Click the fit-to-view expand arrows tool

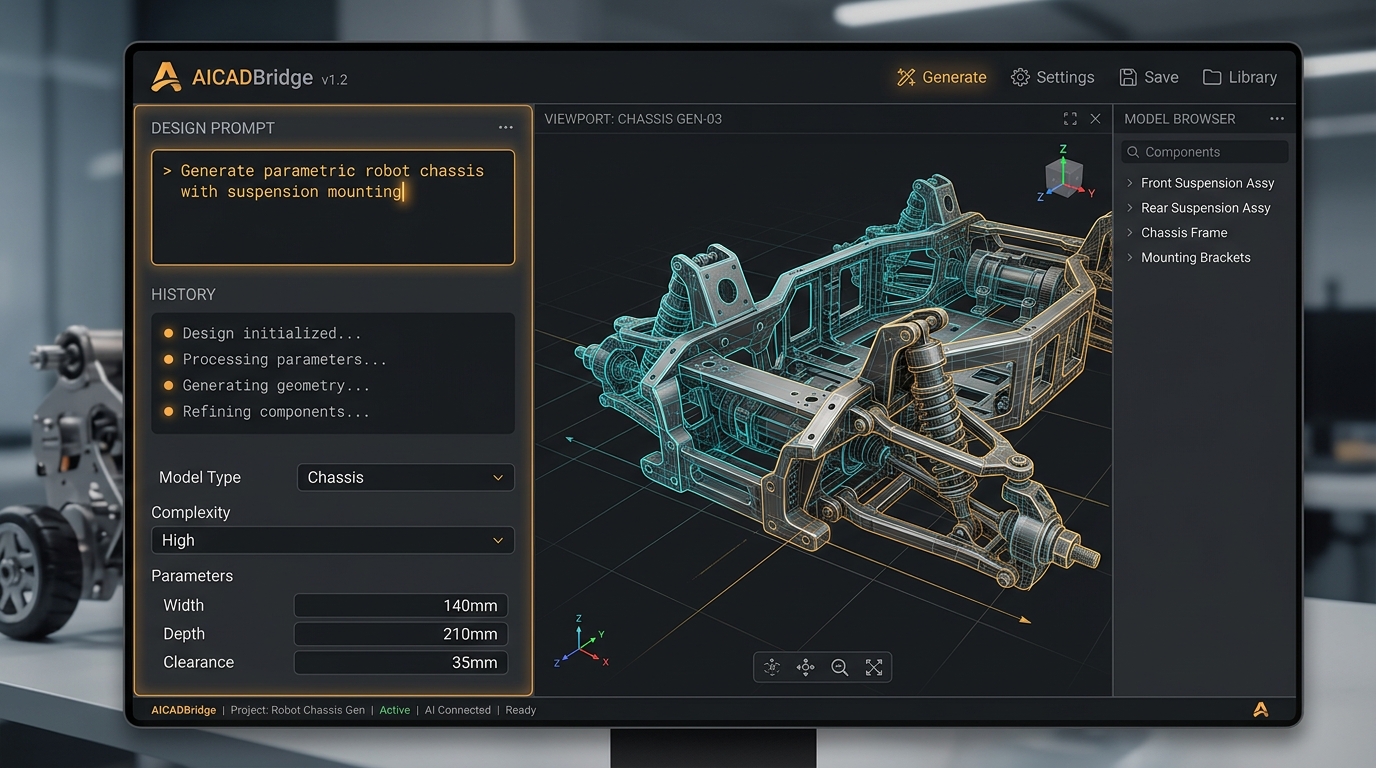coord(873,667)
